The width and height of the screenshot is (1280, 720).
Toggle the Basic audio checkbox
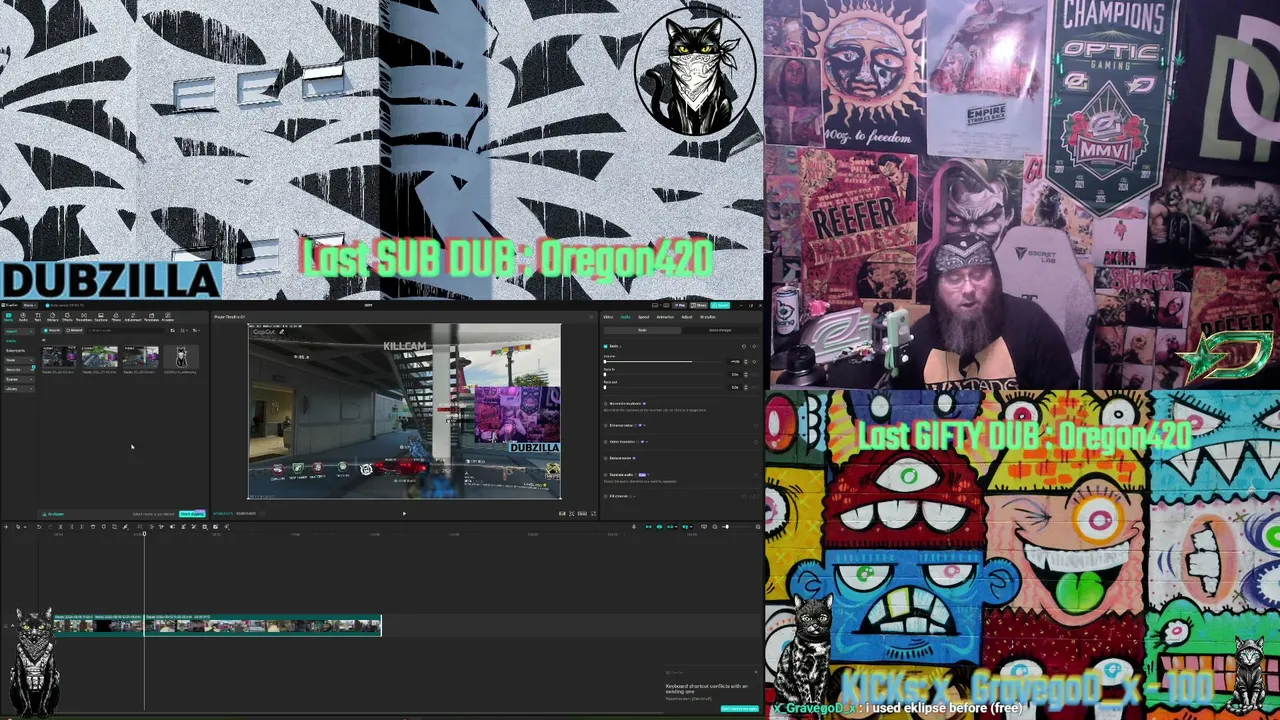click(x=606, y=346)
